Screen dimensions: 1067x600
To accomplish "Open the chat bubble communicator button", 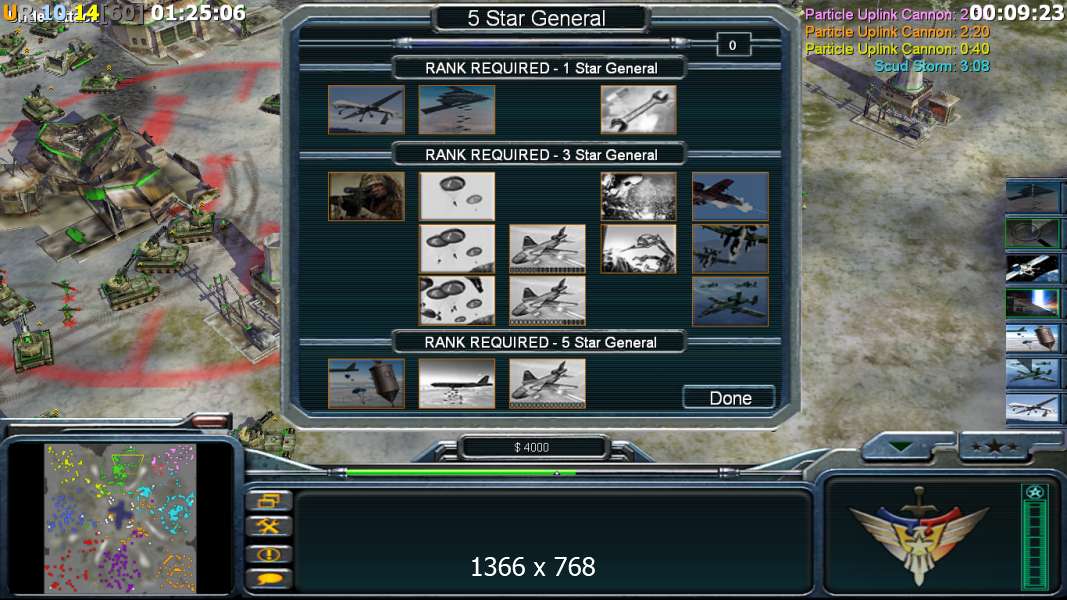I will point(269,579).
